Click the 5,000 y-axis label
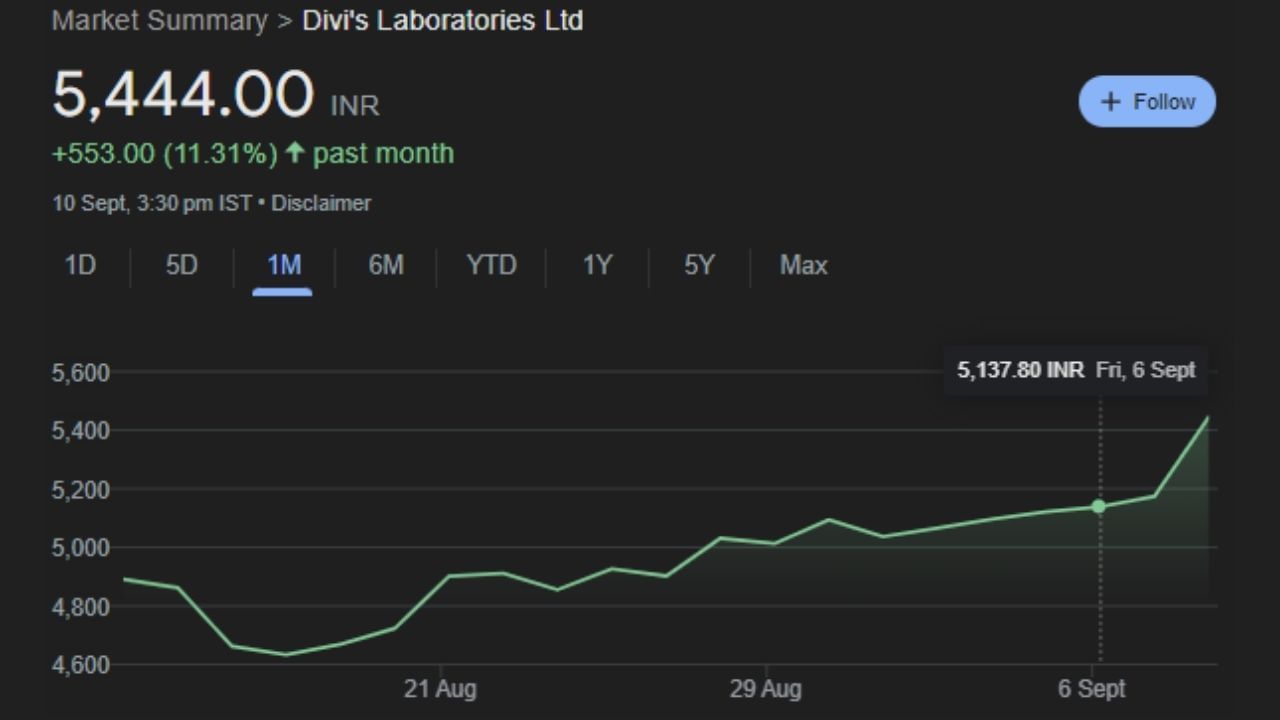This screenshot has height=720, width=1280. [80, 548]
